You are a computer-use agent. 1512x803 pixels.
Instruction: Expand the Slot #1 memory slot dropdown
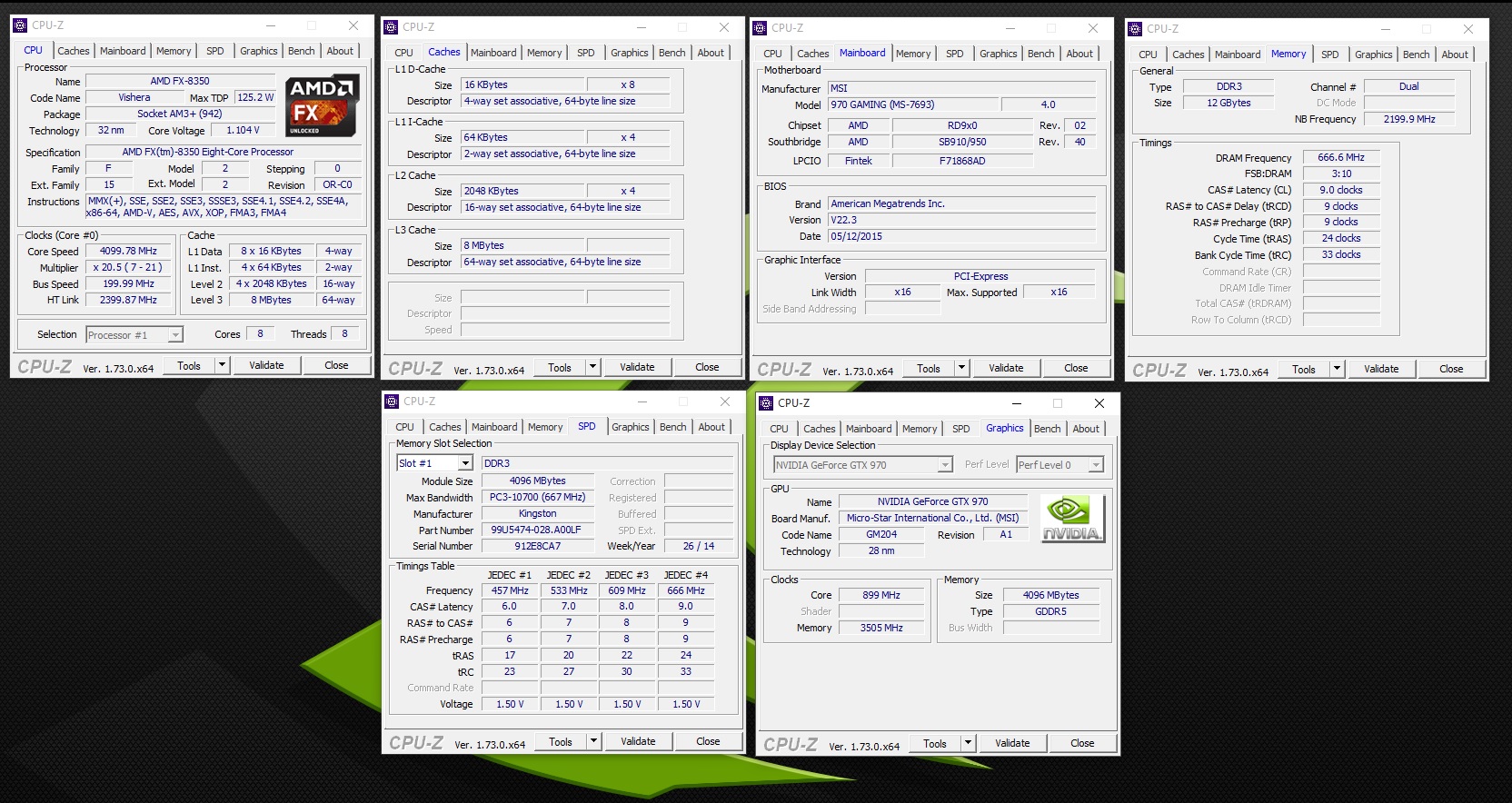[x=465, y=463]
